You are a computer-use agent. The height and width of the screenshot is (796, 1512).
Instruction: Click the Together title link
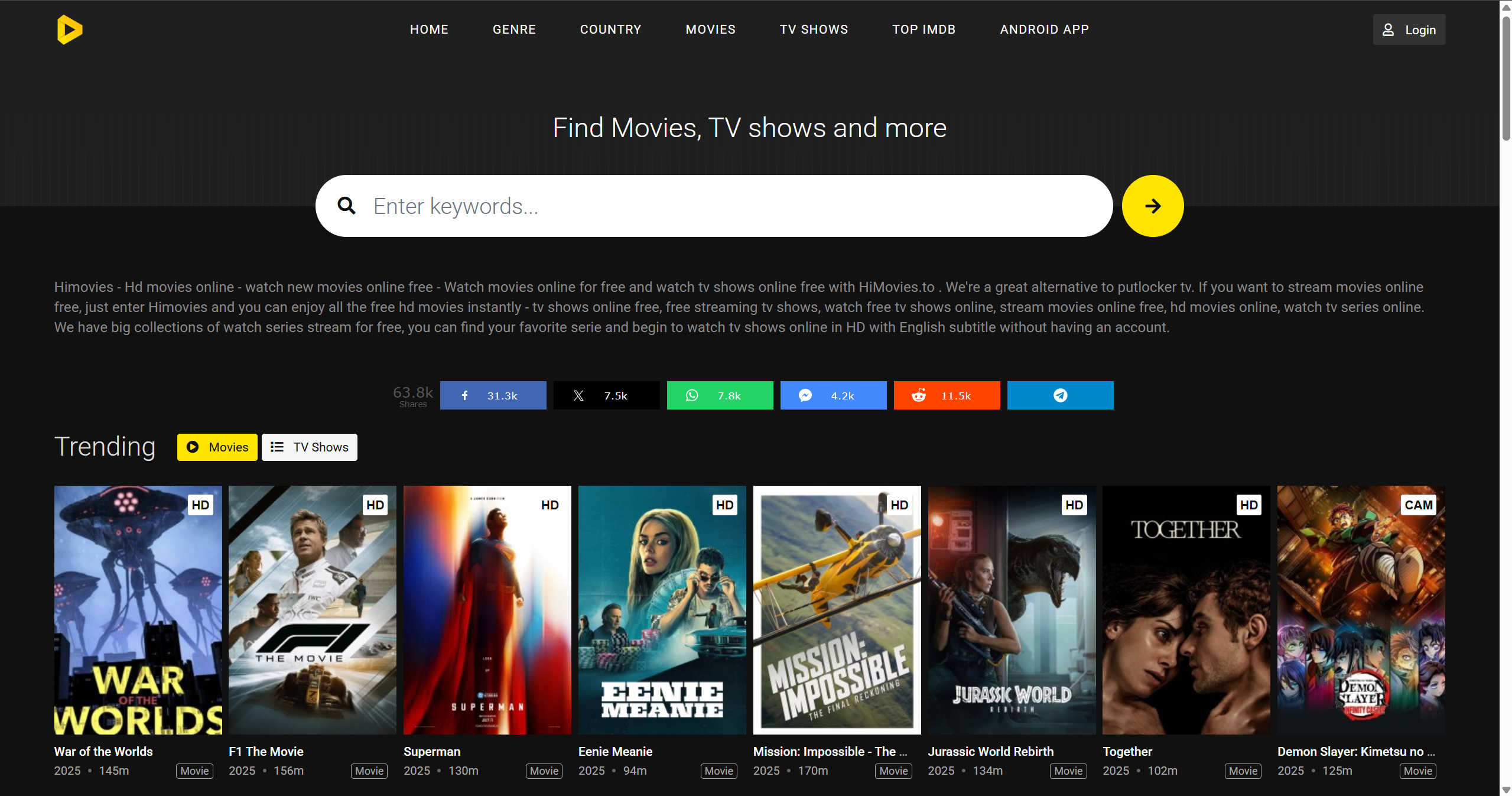point(1127,752)
